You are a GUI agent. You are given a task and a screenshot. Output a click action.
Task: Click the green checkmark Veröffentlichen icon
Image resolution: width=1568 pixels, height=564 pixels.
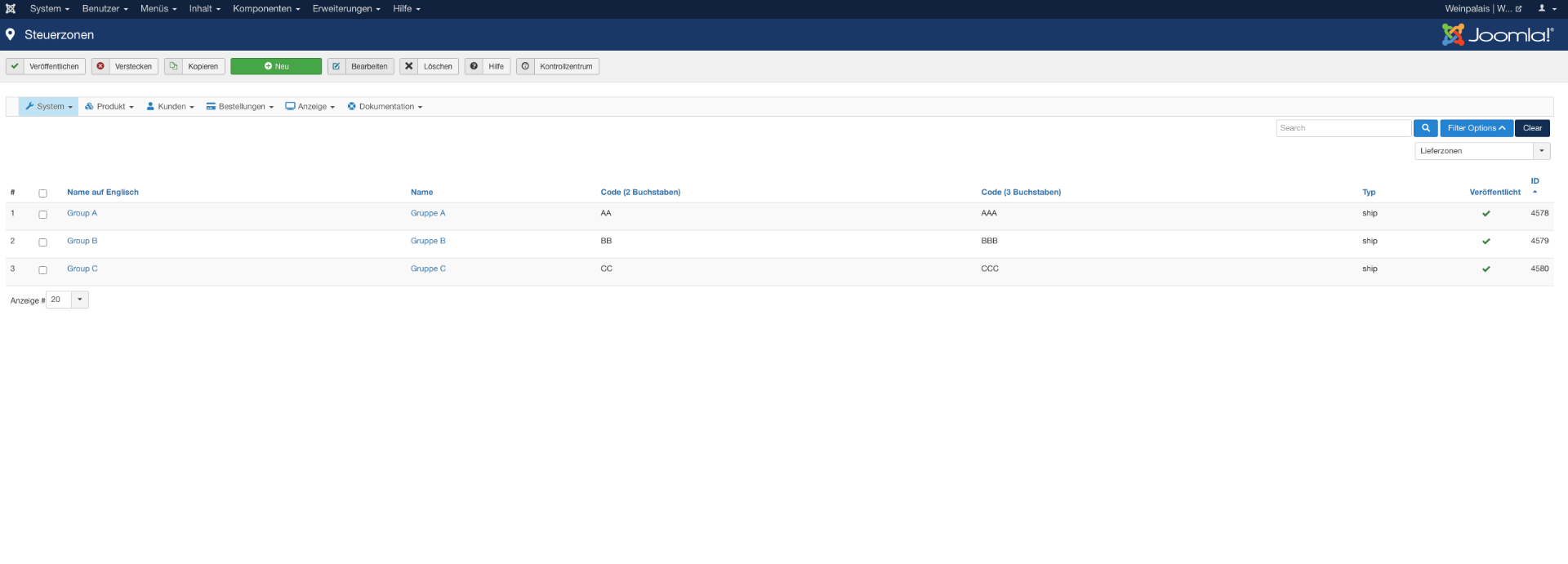coord(15,66)
